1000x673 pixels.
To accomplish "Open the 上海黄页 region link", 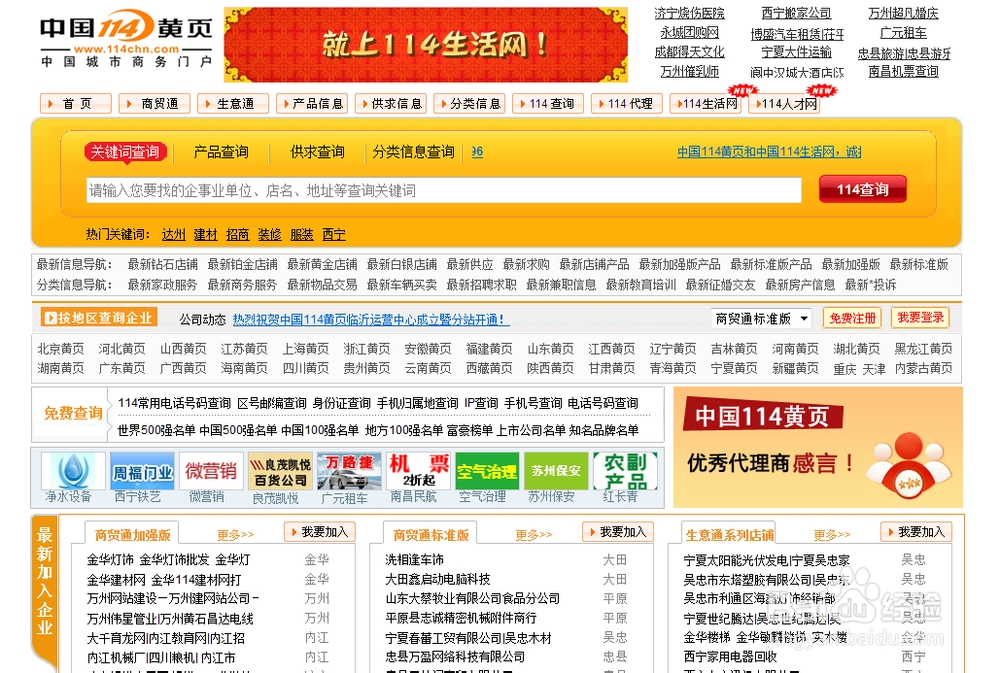I will [x=305, y=349].
